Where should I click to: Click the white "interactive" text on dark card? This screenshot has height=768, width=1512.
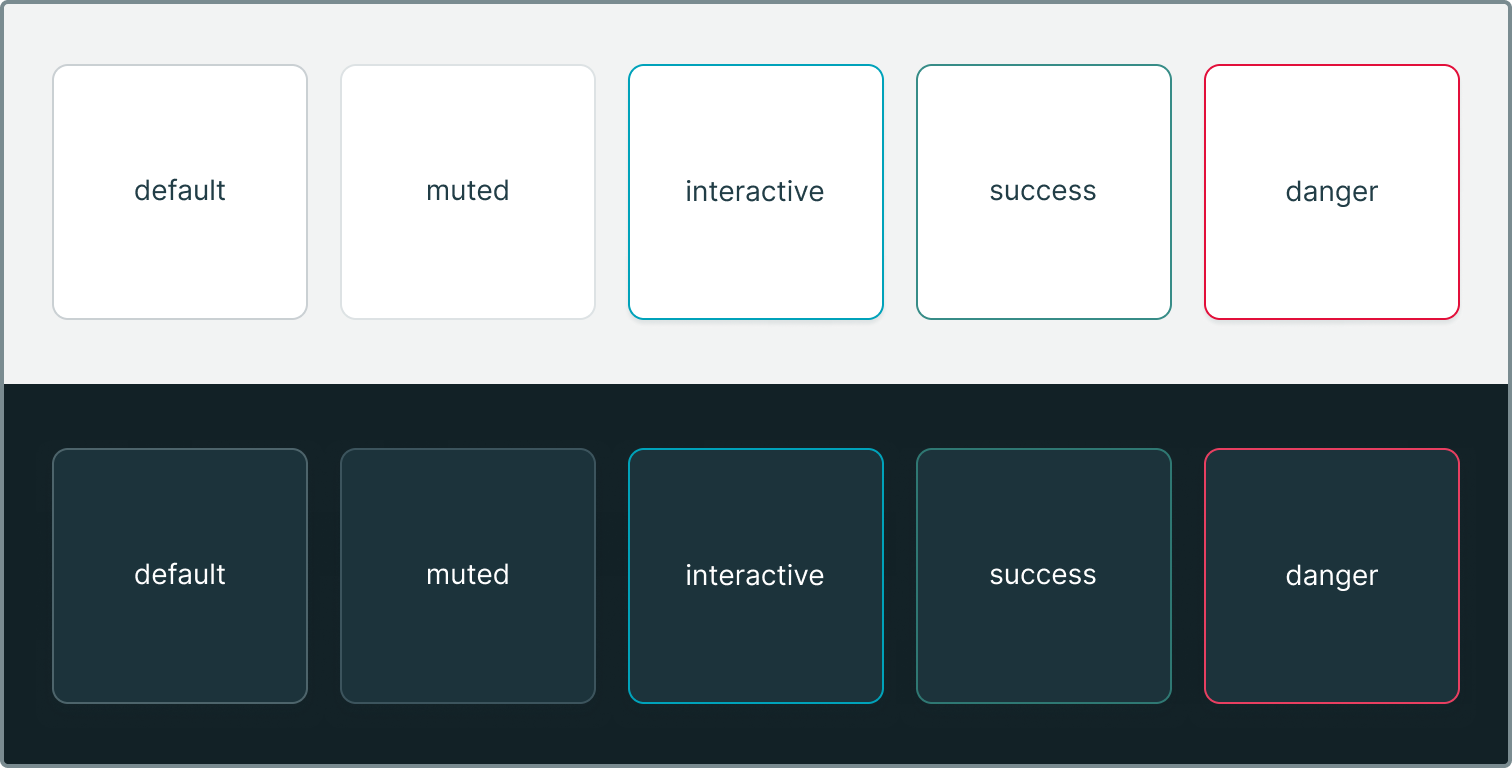(x=755, y=576)
